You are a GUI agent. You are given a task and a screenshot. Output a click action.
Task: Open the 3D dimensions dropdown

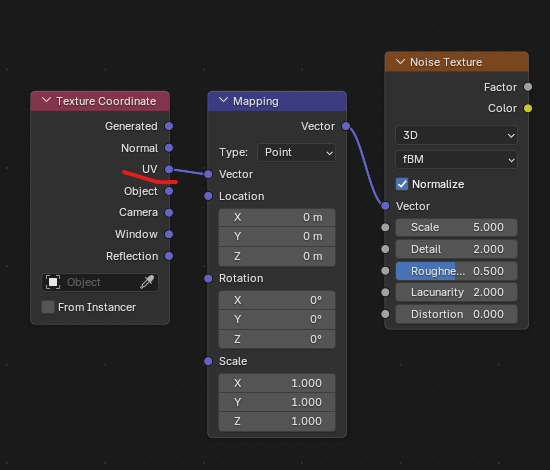(456, 135)
